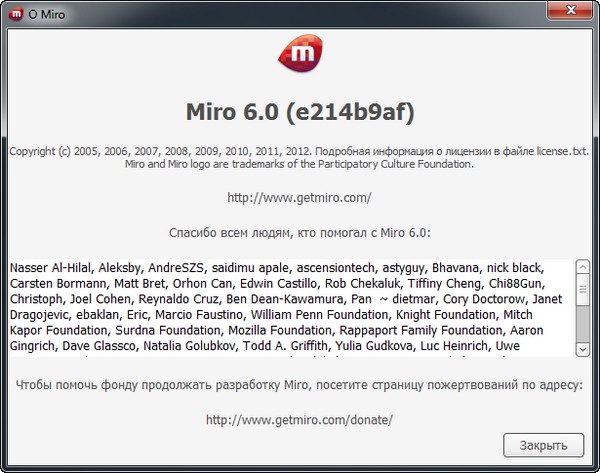Screen dimensions: 600x473
Task: Close the dialog with the red X button
Action: coord(570,11)
